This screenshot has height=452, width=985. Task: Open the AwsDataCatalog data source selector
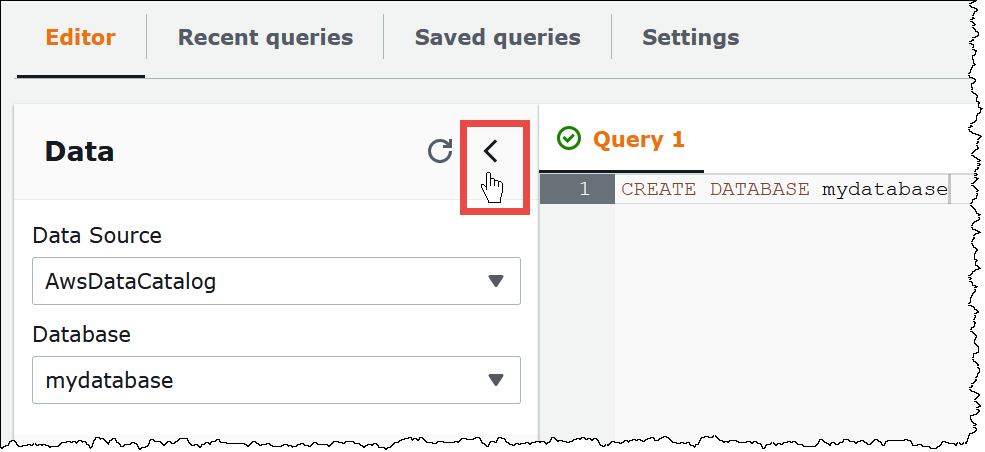[275, 281]
